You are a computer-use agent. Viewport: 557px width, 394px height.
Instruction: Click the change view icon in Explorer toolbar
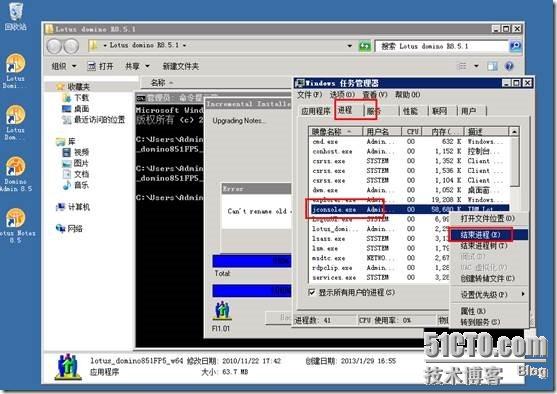pos(461,66)
